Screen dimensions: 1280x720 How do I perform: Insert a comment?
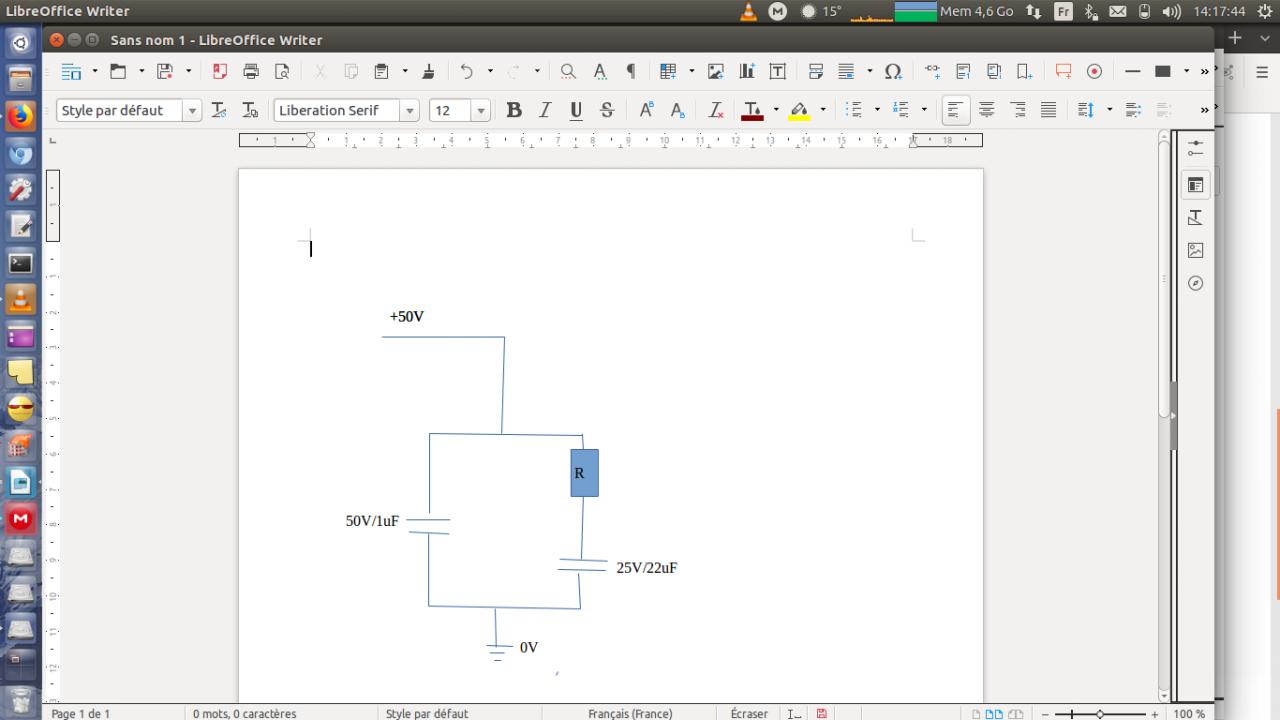(x=1064, y=71)
